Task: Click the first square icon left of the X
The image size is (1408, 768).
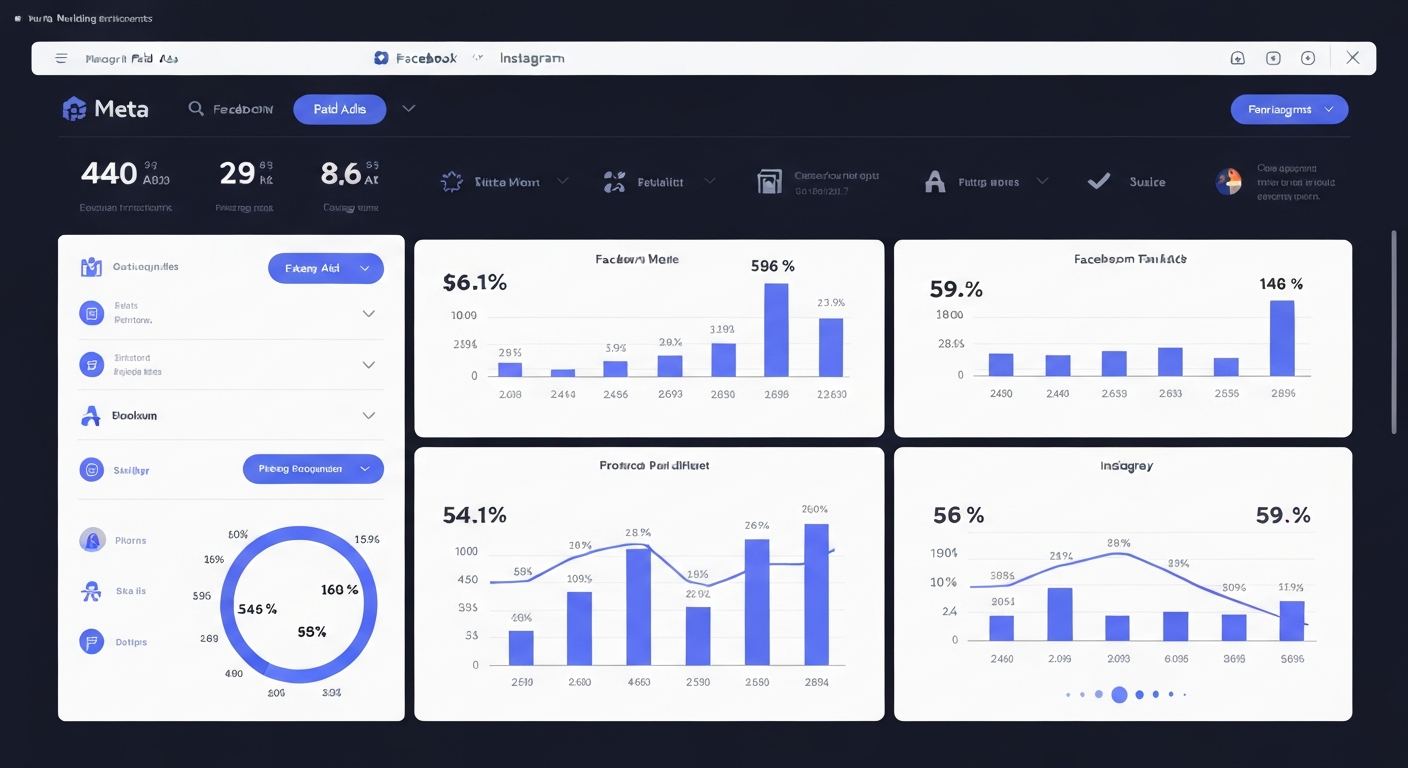Action: [x=1238, y=58]
